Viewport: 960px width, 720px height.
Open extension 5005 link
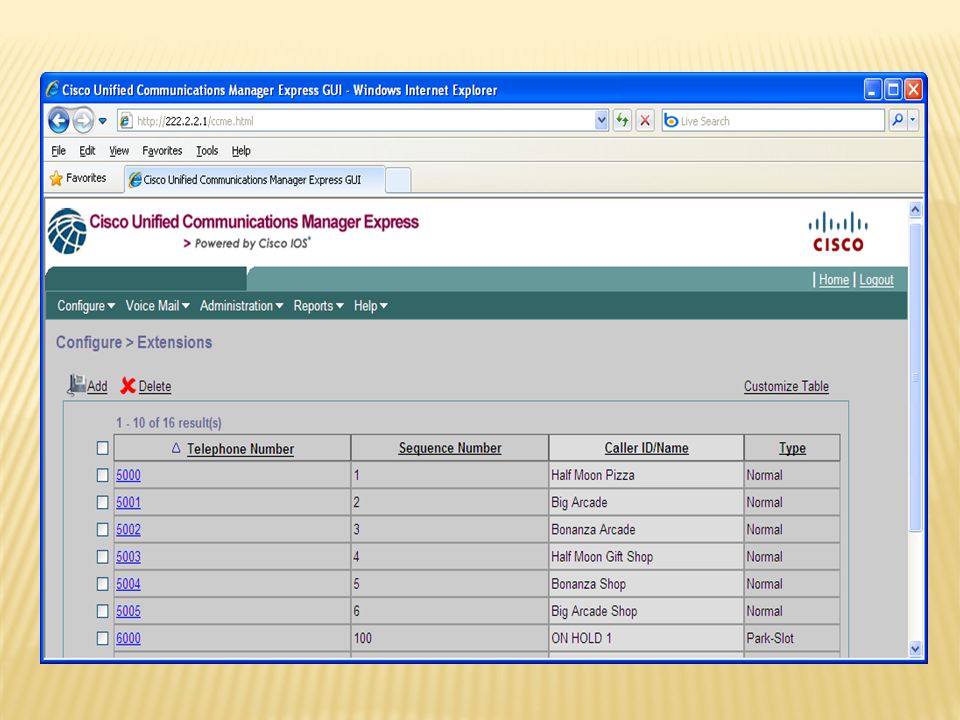[128, 611]
